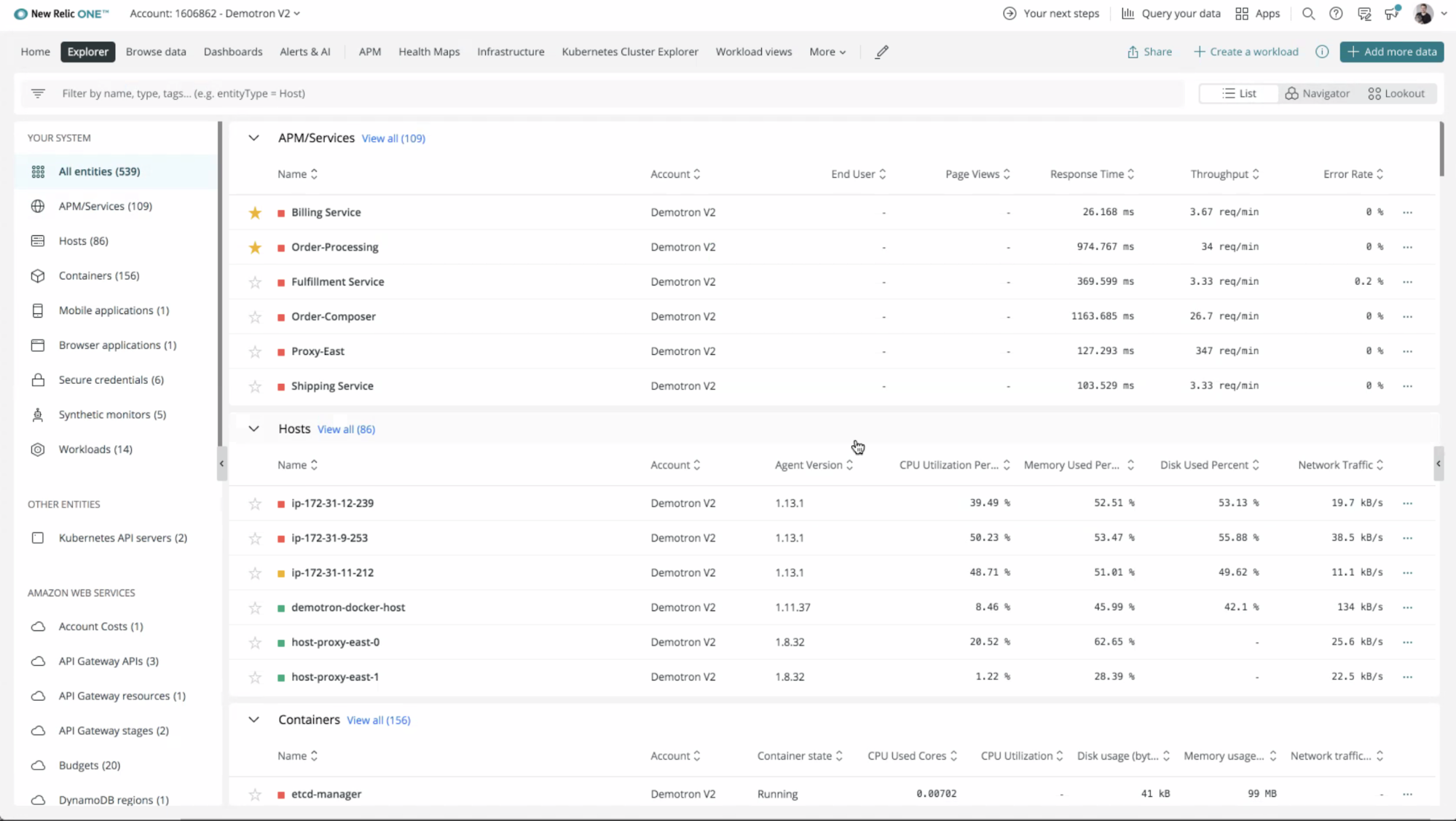Viewport: 1456px width, 821px height.
Task: Favorite Shipping Service with its star
Action: tap(255, 386)
